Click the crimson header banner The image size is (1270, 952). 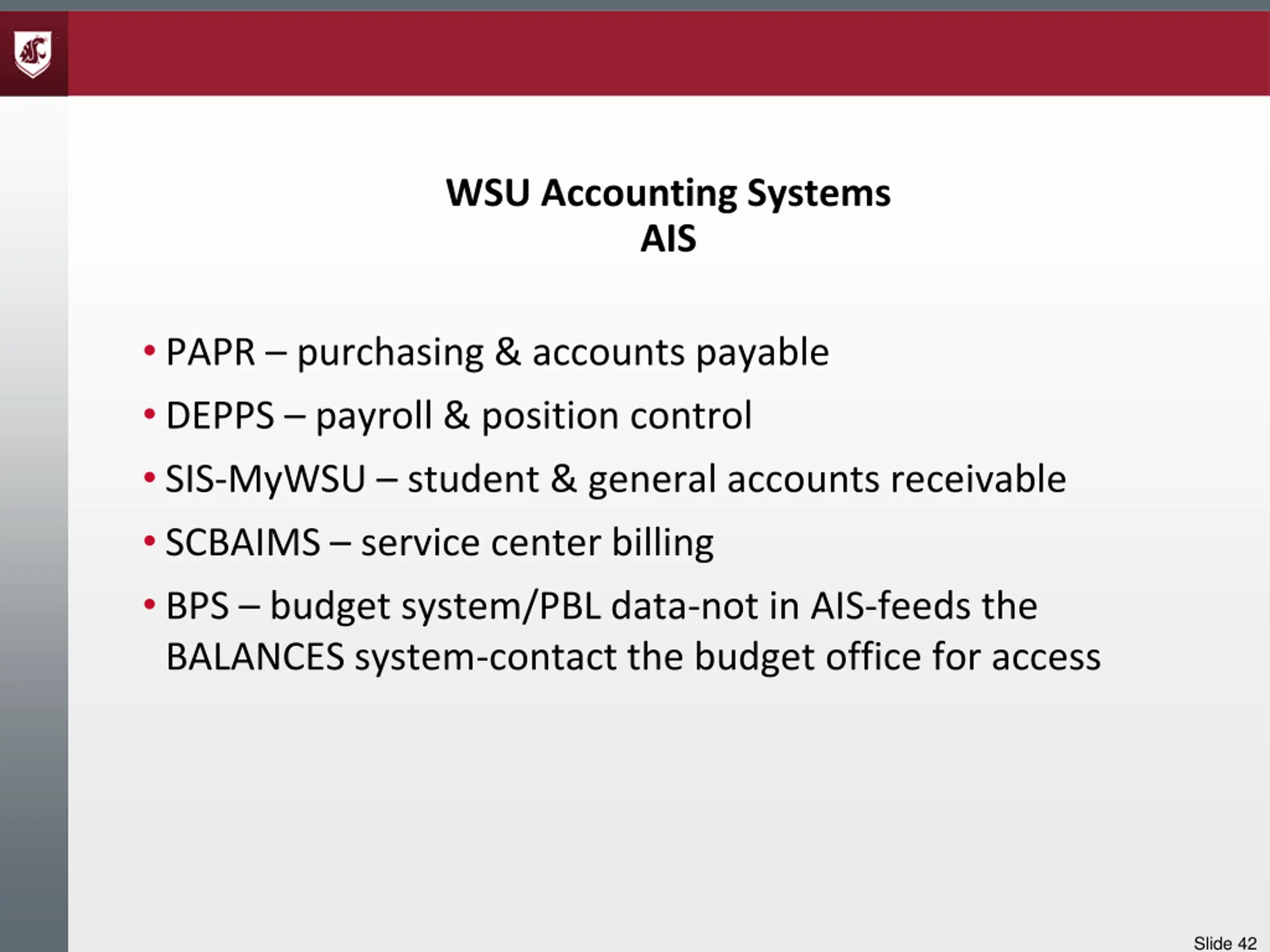point(666,53)
